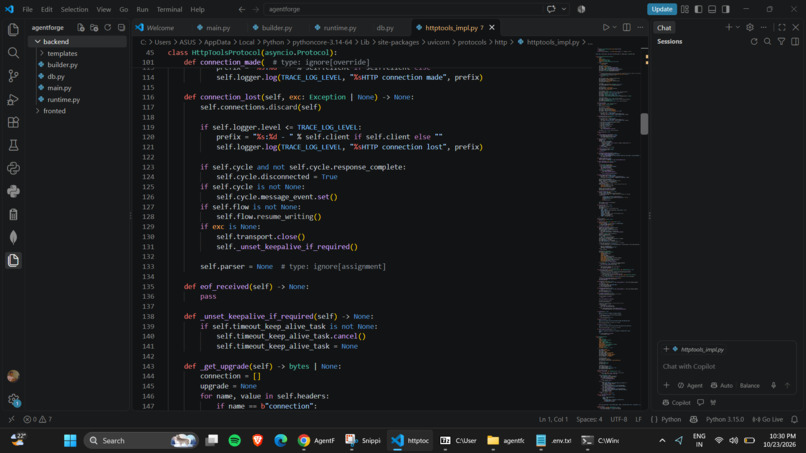Toggle the bottom panel

click(x=712, y=9)
